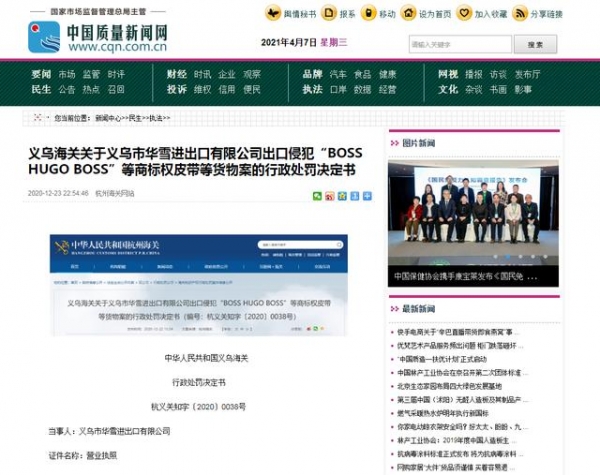Go to 投诉 navigation item
The height and width of the screenshot is (475, 600).
tap(176, 89)
